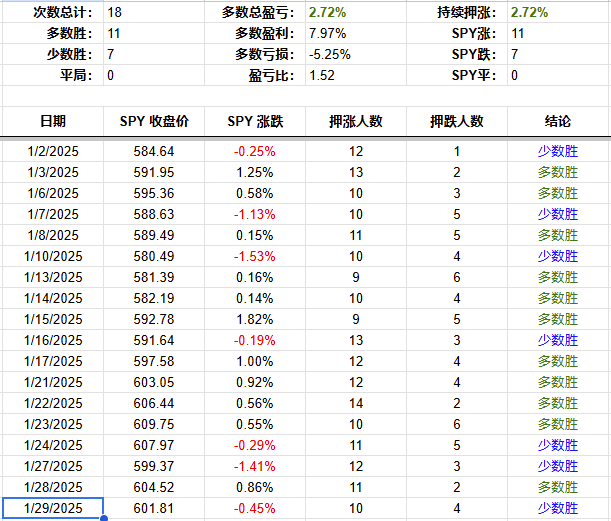Select the SPY 涨跌 column header
Viewport: 611px width, 521px height.
(x=255, y=121)
